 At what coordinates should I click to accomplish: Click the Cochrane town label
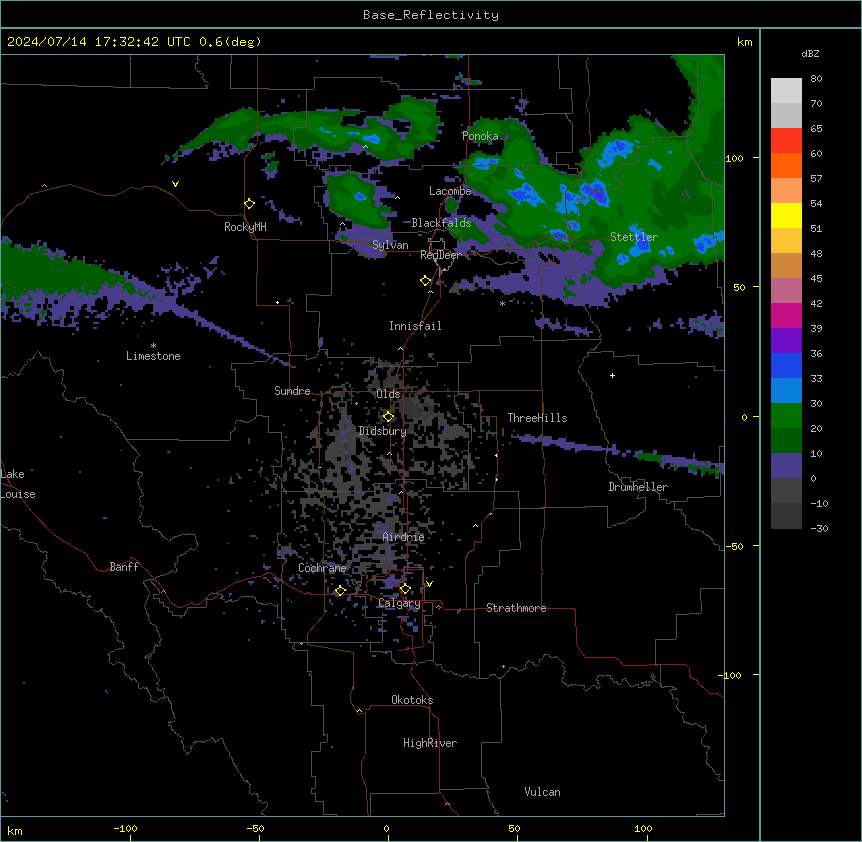point(322,568)
